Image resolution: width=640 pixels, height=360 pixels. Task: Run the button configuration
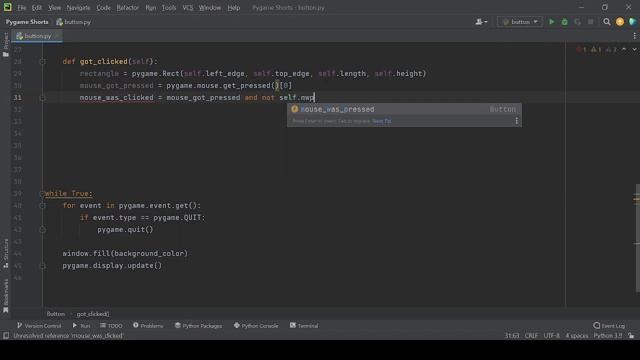click(x=551, y=22)
